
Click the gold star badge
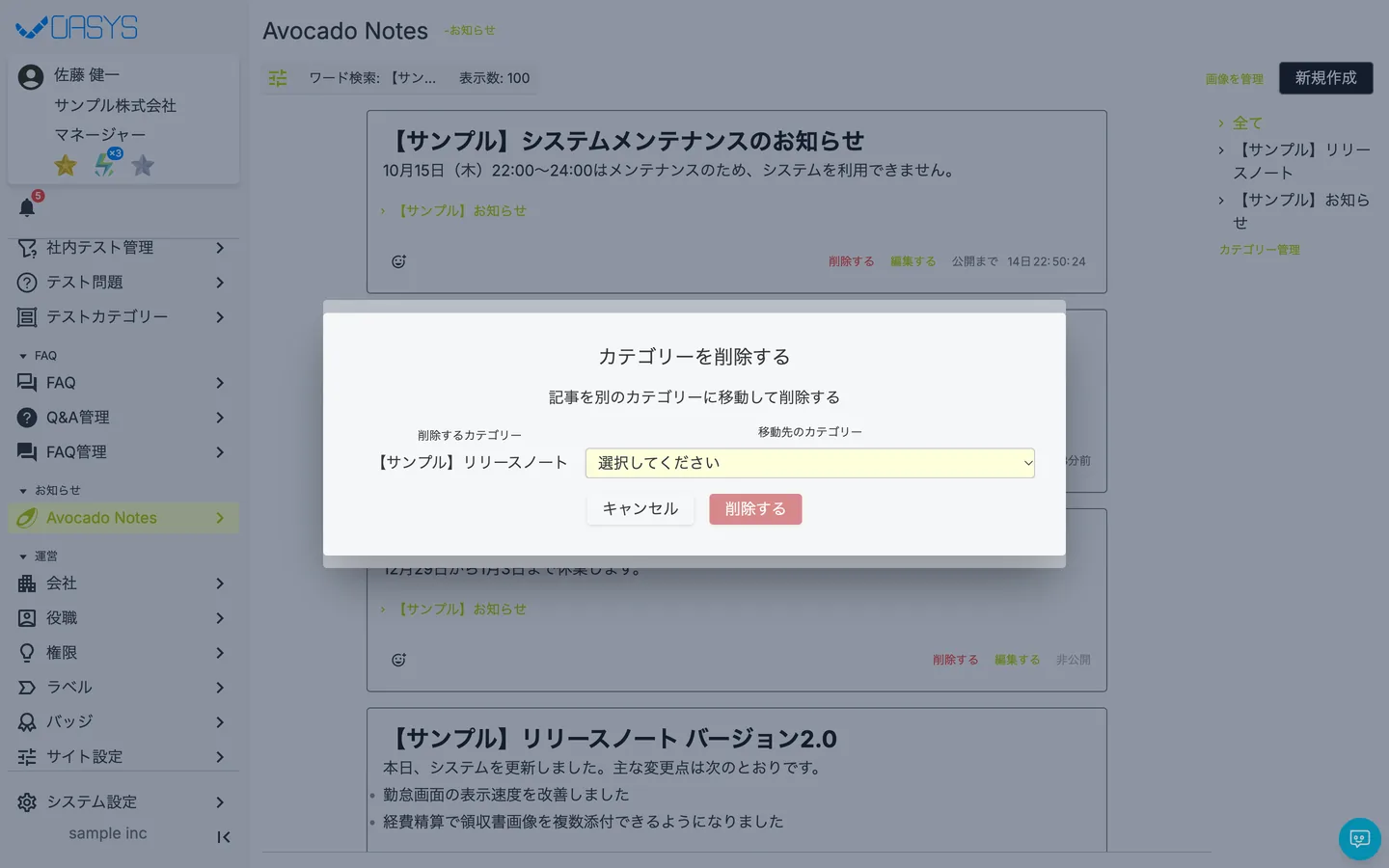pos(66,165)
